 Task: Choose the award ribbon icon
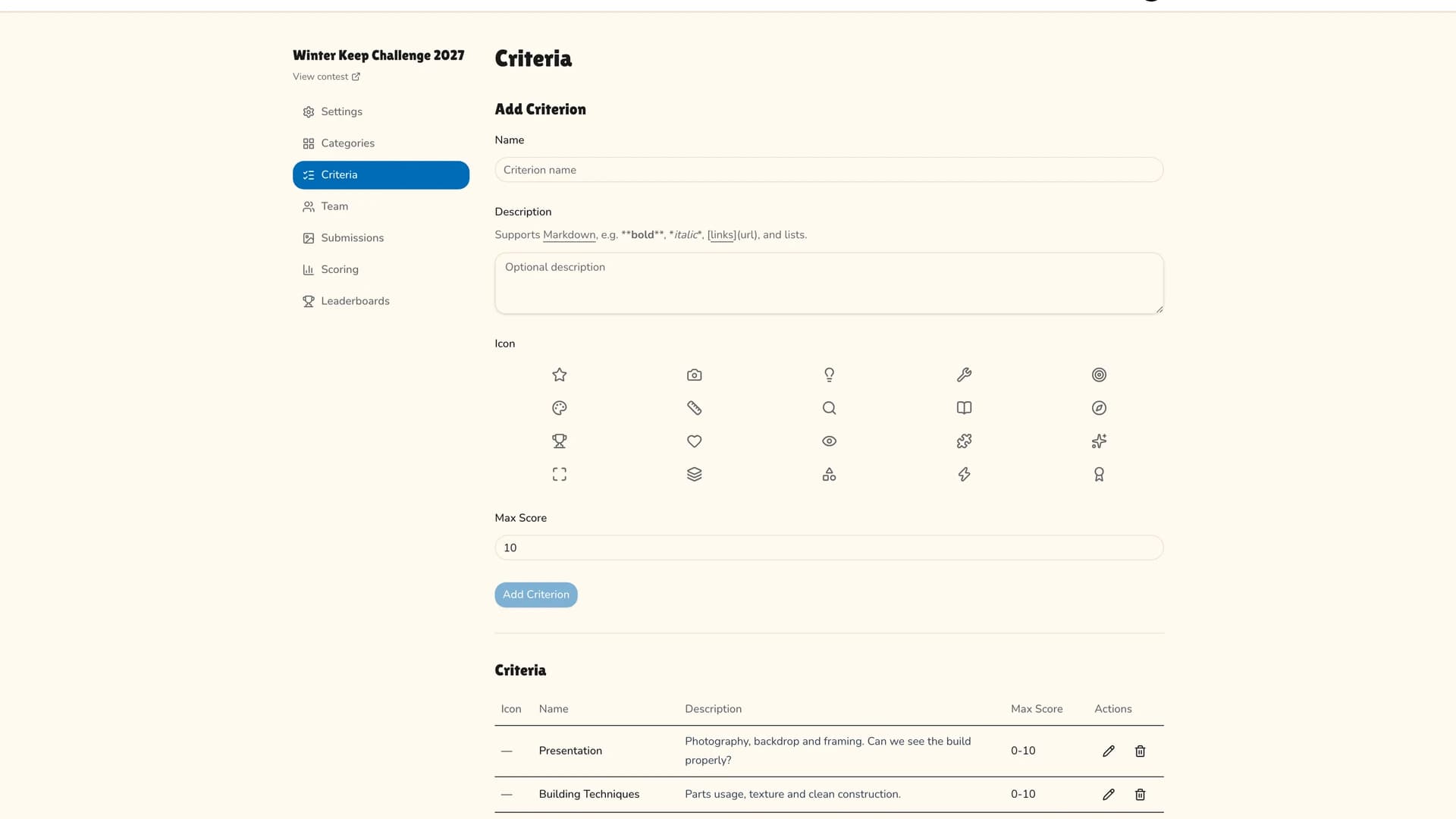click(1099, 475)
